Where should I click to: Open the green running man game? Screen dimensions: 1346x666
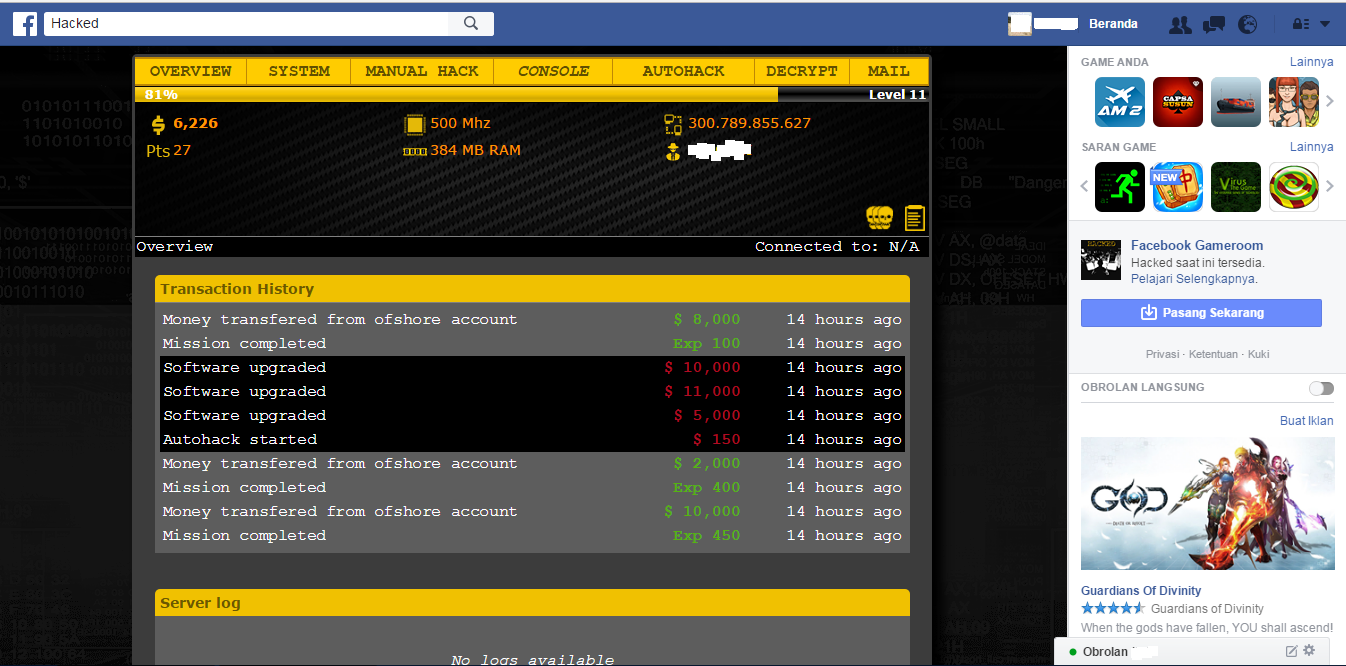pyautogui.click(x=1119, y=187)
